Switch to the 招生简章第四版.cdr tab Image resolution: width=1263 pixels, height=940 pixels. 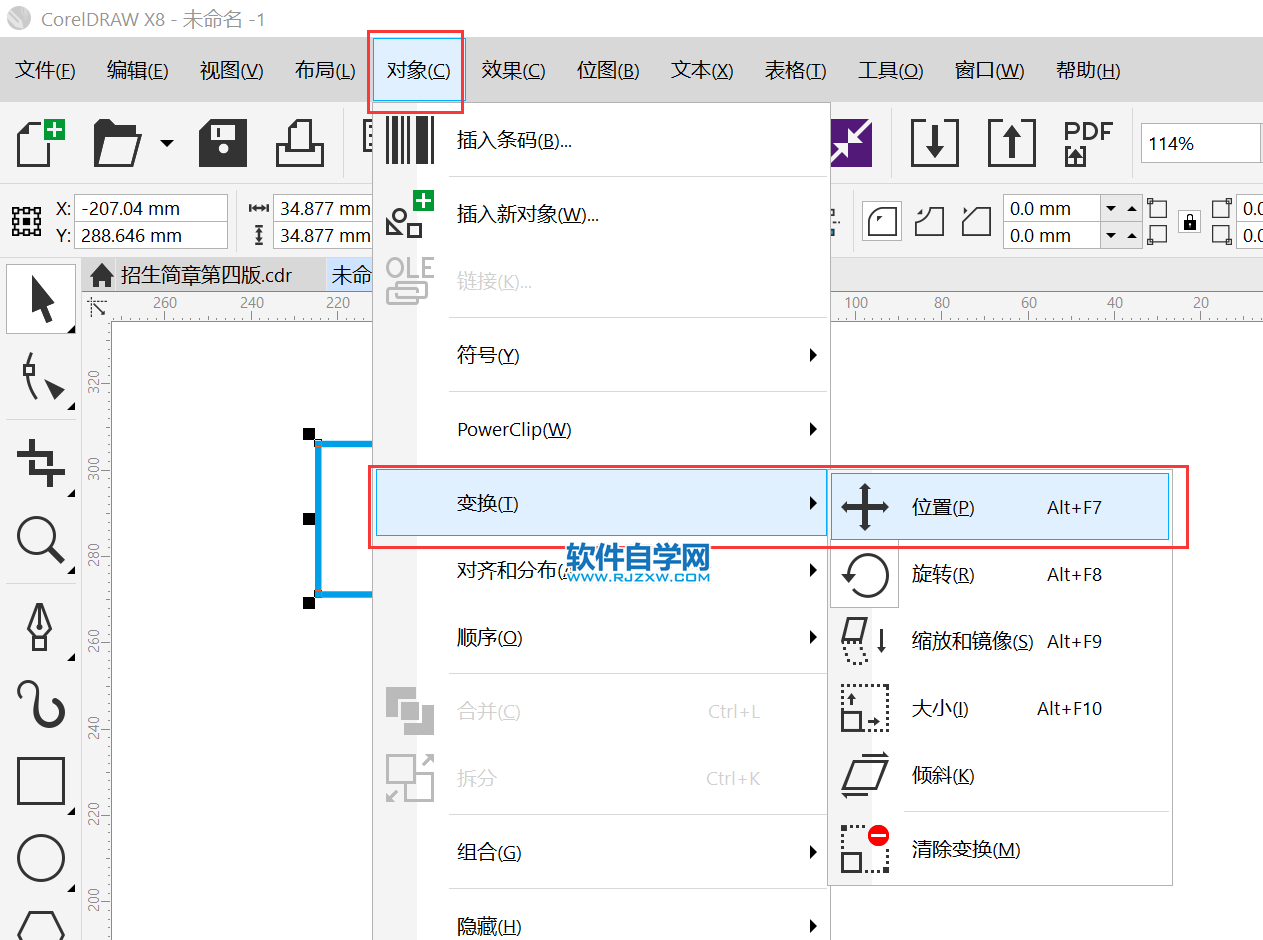tap(206, 275)
